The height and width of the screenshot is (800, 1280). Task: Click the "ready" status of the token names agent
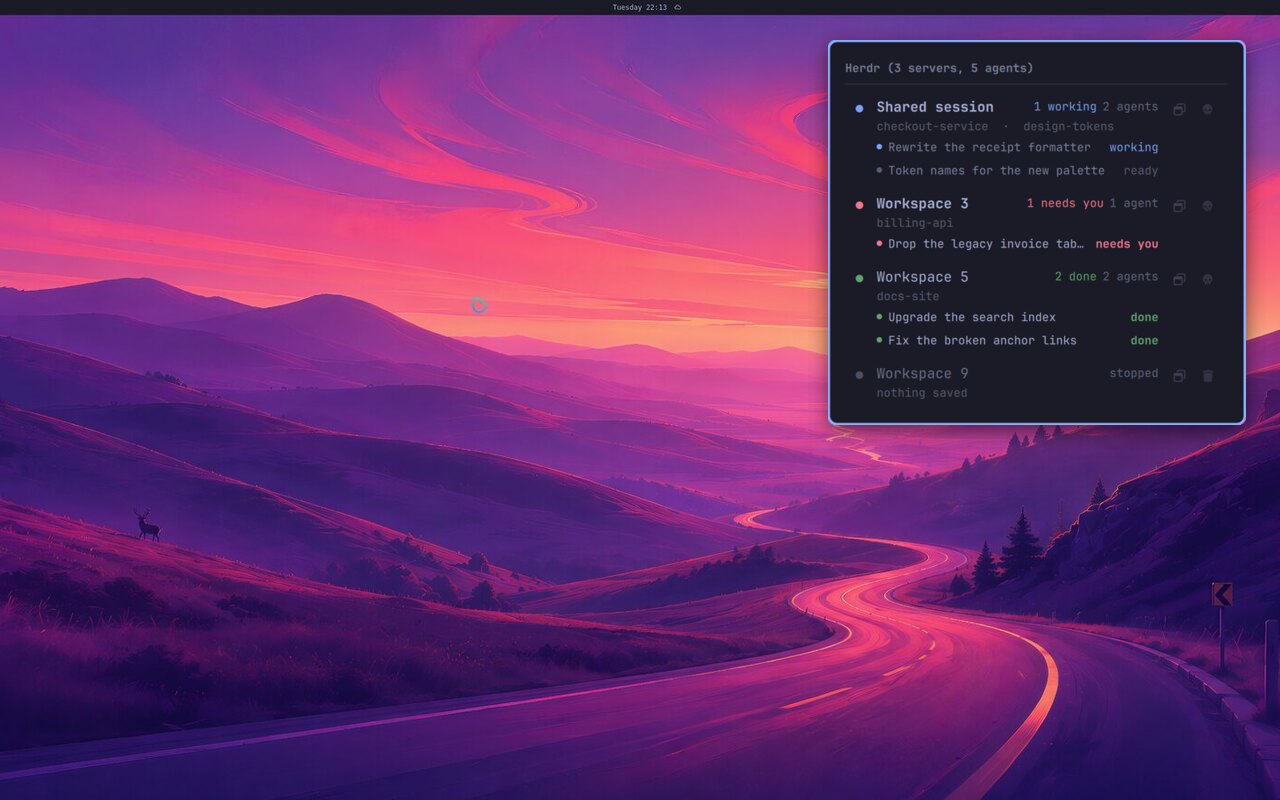point(1141,171)
